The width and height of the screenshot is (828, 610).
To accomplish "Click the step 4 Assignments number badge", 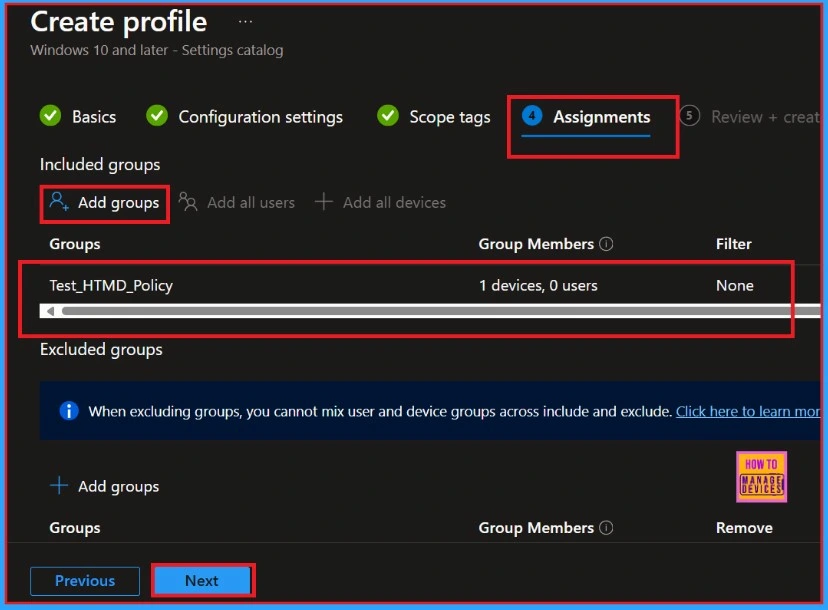I will coord(532,115).
